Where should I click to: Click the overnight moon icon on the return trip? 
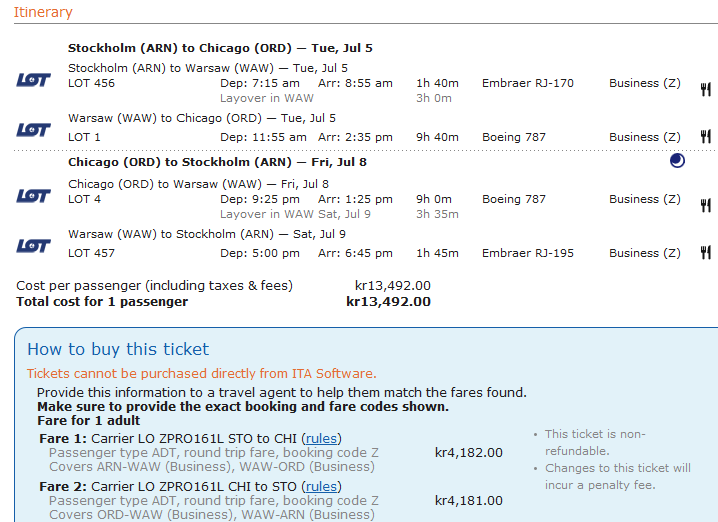tap(677, 161)
